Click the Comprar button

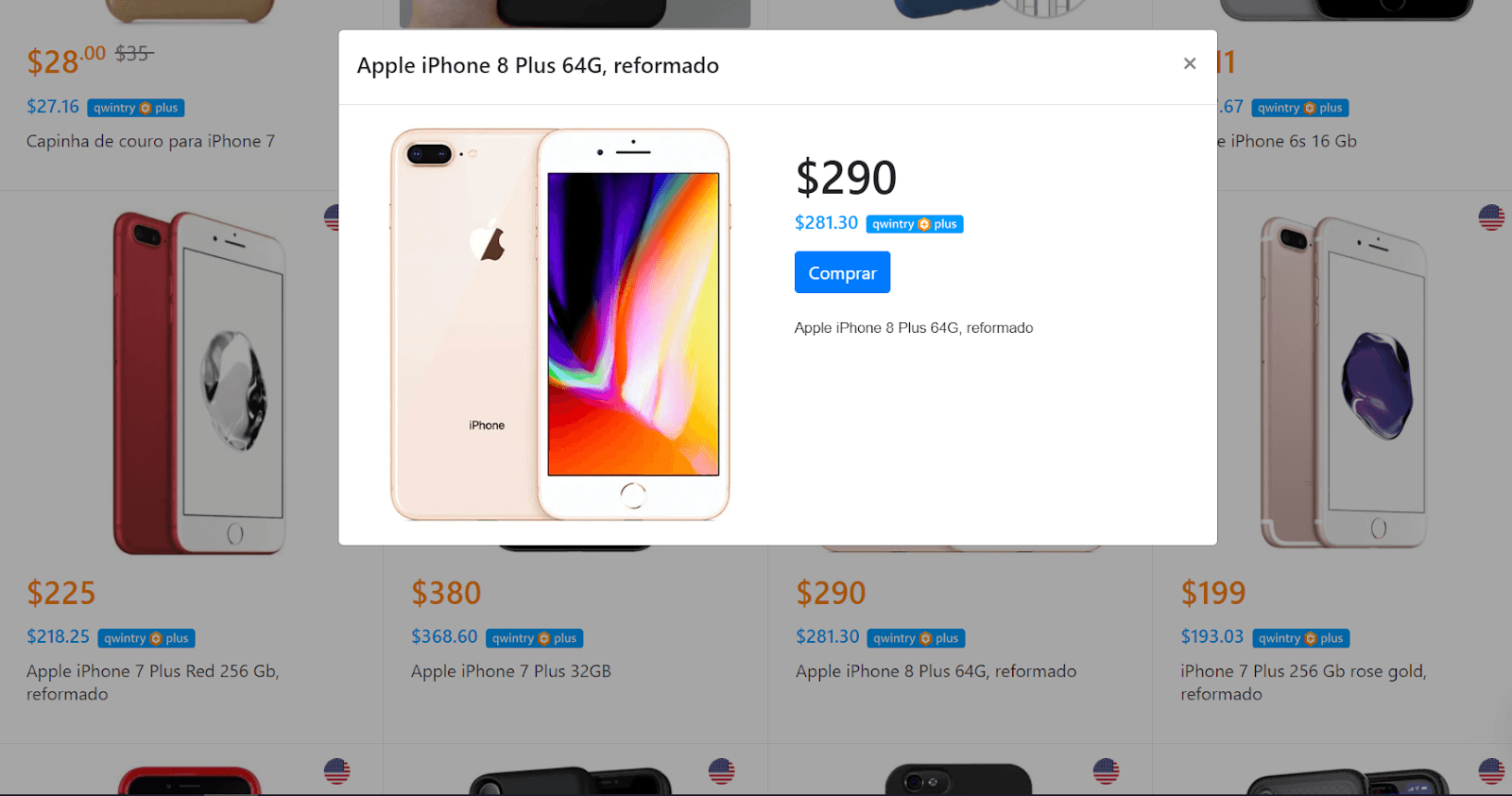[x=842, y=272]
